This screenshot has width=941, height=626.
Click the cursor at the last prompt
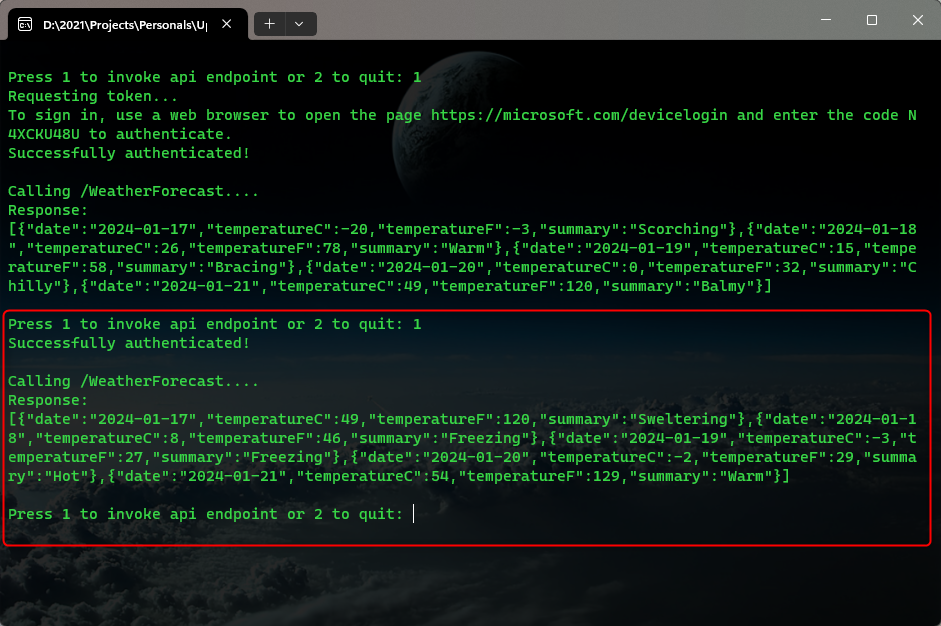[x=413, y=514]
